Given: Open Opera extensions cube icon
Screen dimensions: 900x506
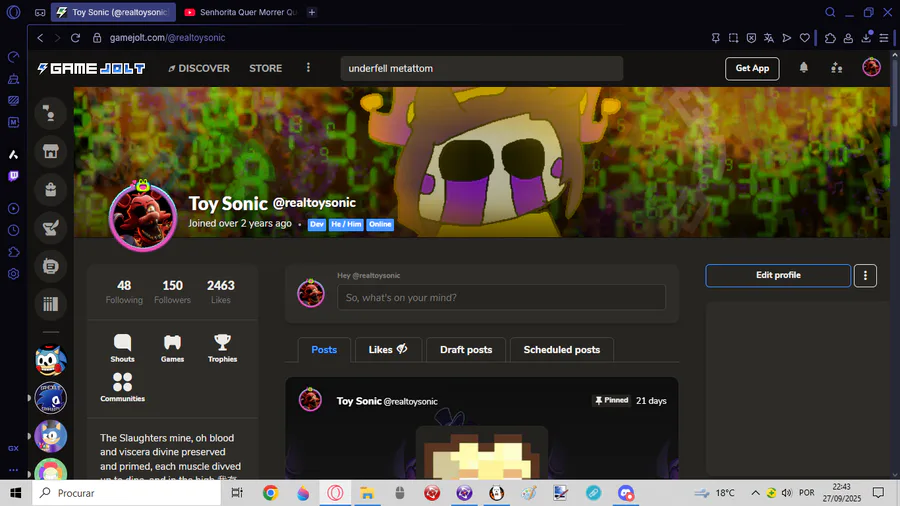Looking at the screenshot, I should [830, 38].
